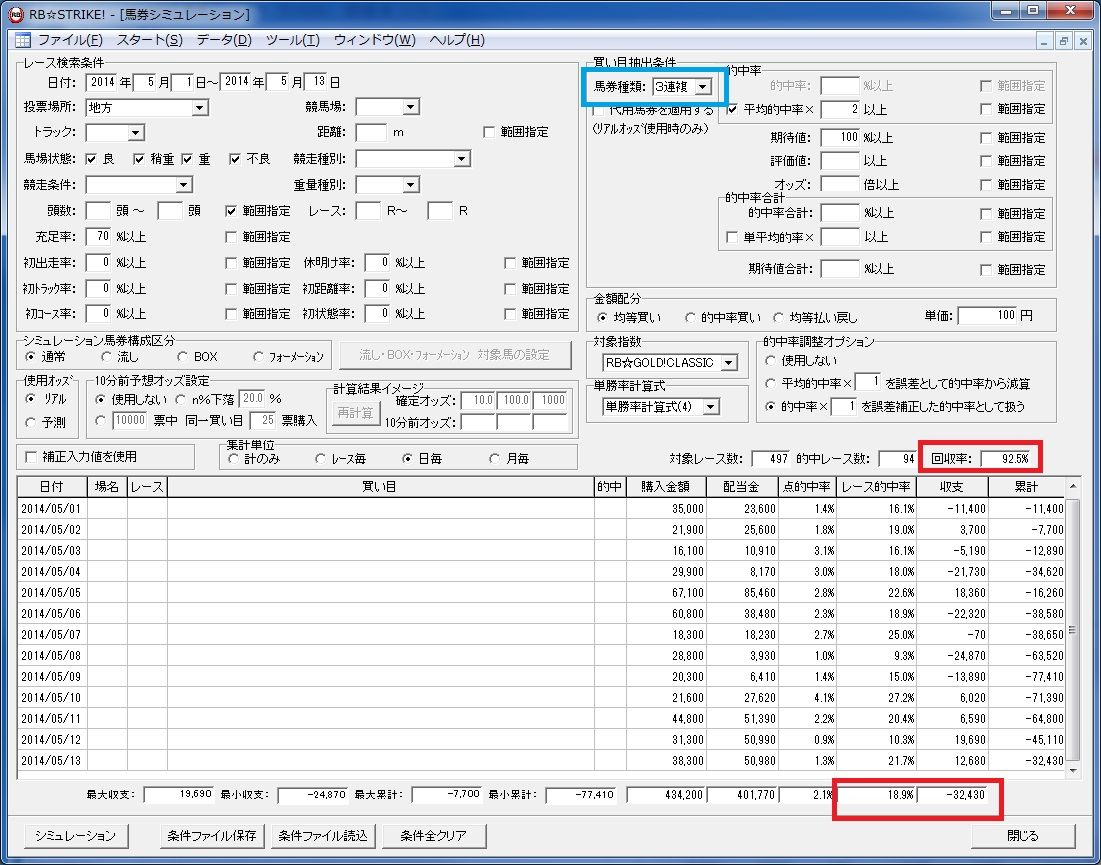Open the ファイル(F) menu
The width and height of the screenshot is (1101, 865).
70,40
